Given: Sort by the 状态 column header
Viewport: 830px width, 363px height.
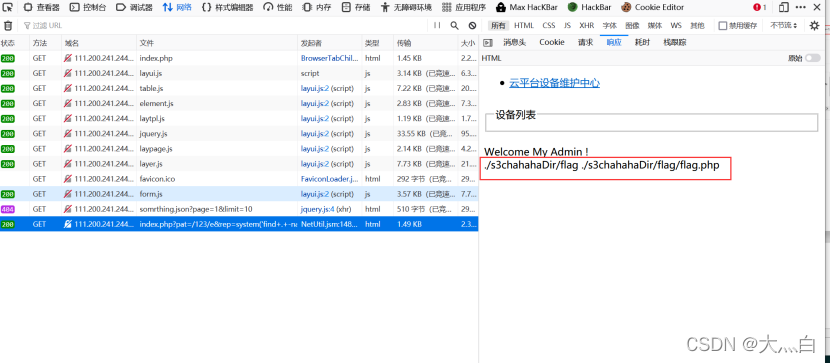Looking at the screenshot, I should tap(15, 43).
